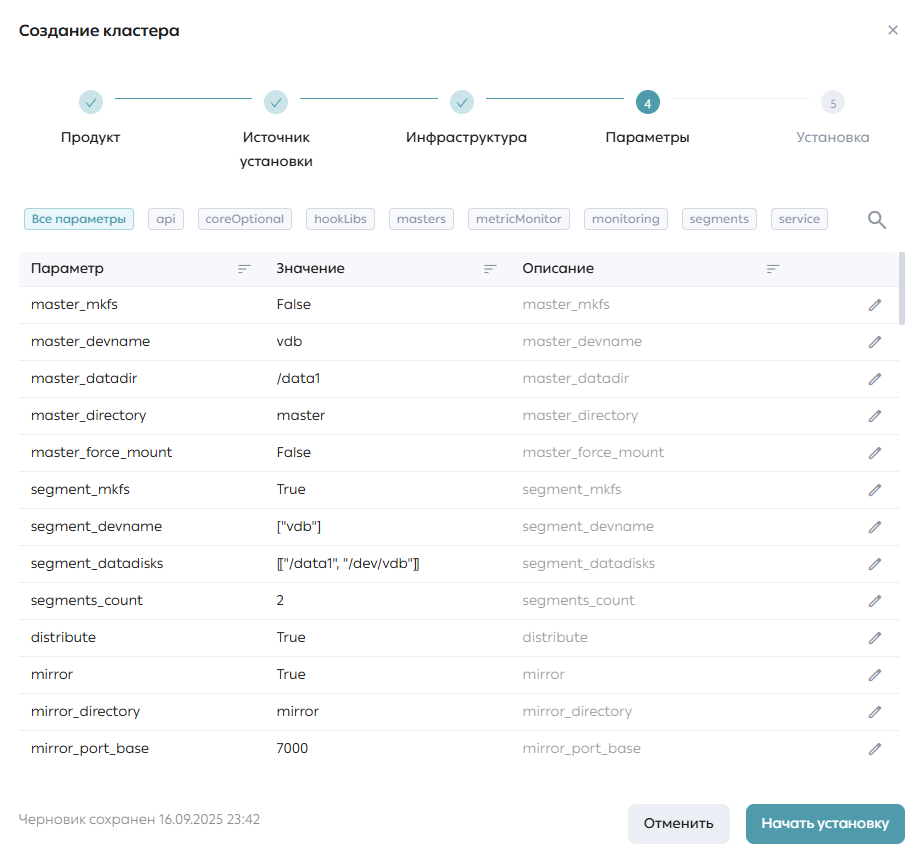Click pencil icon next to distribute
The width and height of the screenshot is (922, 860).
(875, 638)
